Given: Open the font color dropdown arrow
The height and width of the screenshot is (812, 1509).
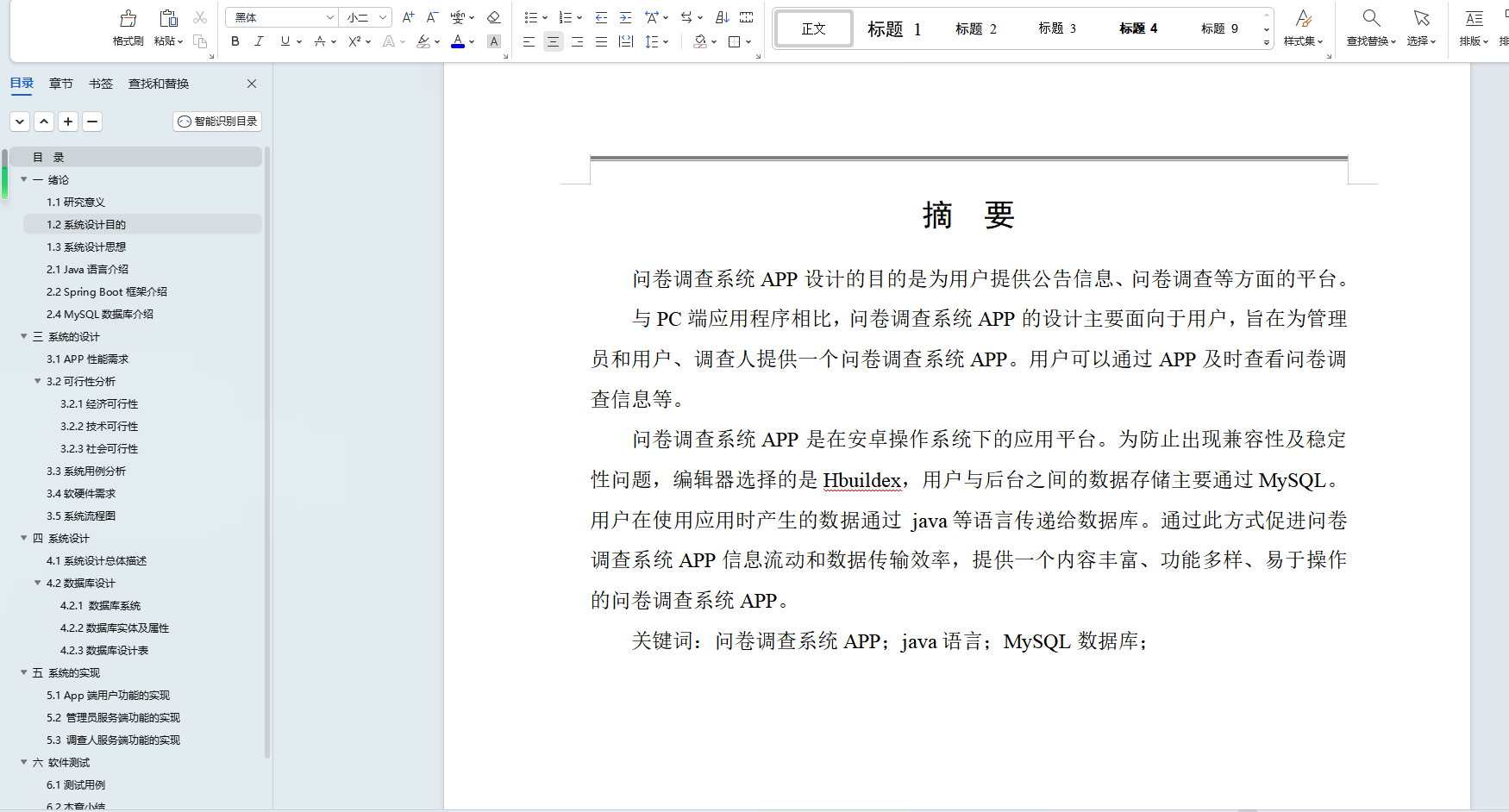Looking at the screenshot, I should [x=472, y=41].
